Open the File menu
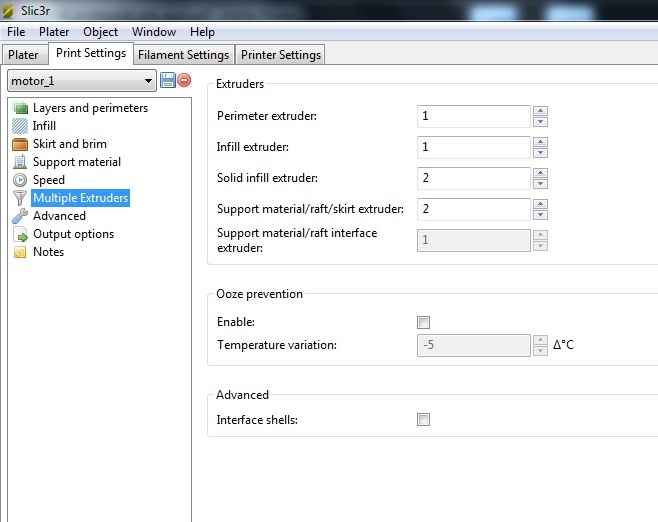Image resolution: width=658 pixels, height=522 pixels. [16, 32]
